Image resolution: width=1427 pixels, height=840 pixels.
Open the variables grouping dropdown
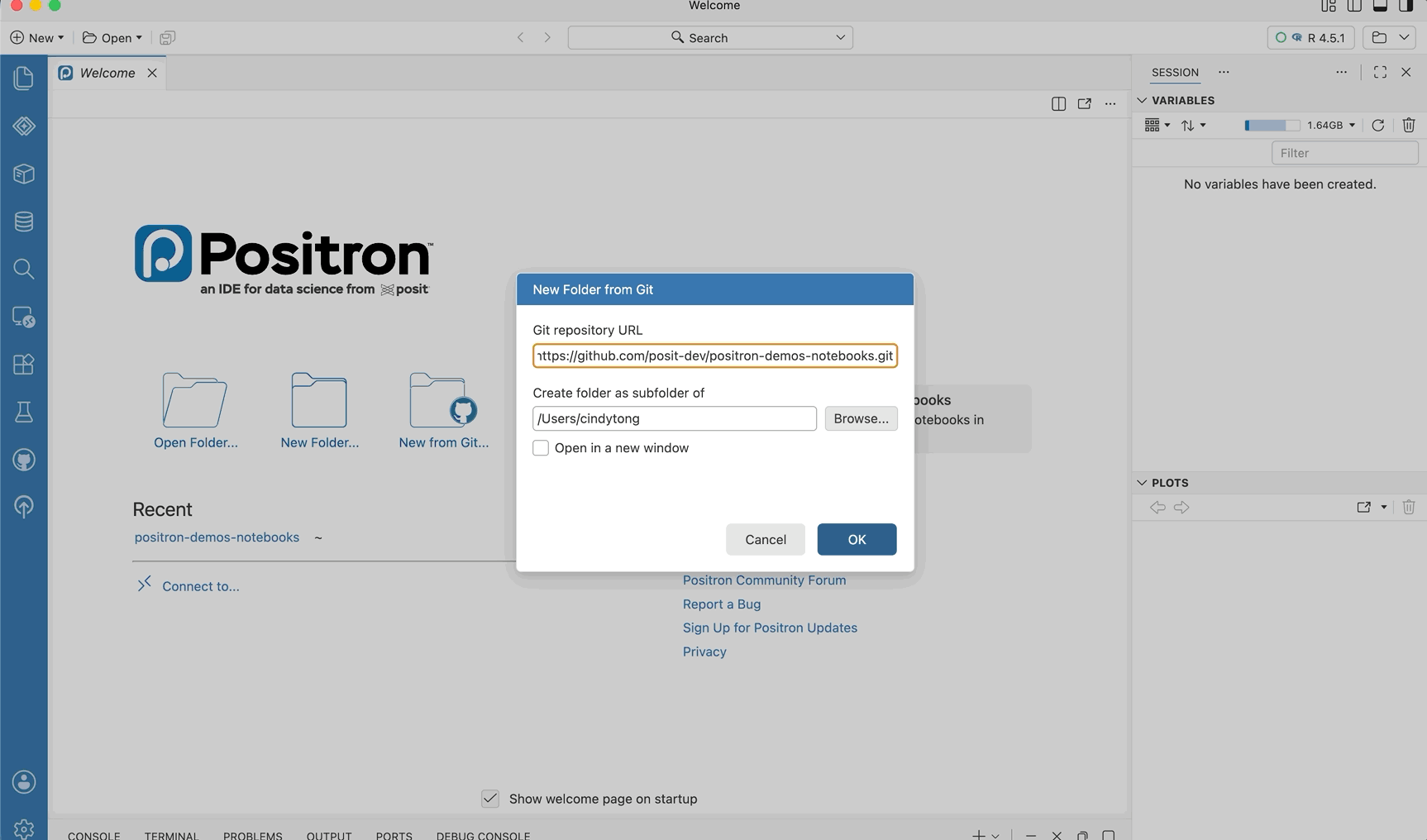point(1157,125)
